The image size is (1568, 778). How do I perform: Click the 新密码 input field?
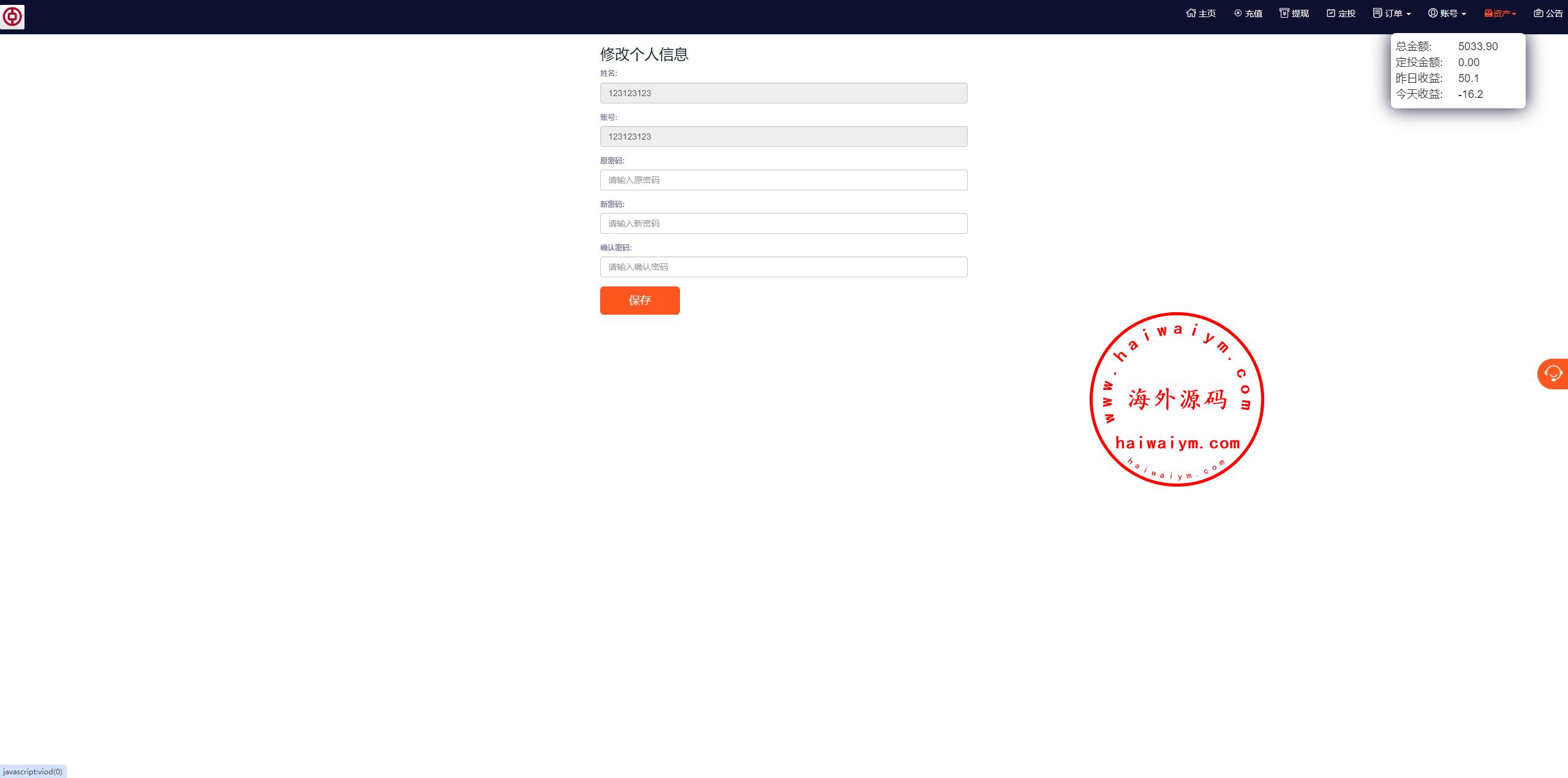click(783, 223)
